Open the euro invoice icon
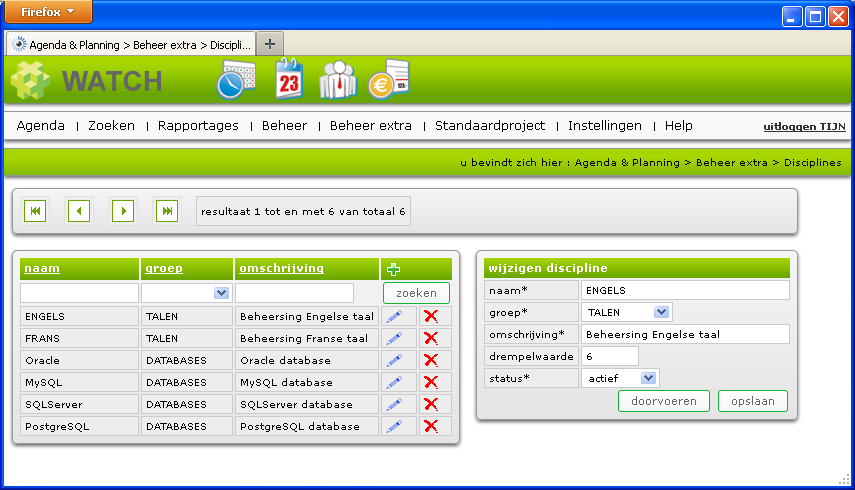 click(389, 80)
